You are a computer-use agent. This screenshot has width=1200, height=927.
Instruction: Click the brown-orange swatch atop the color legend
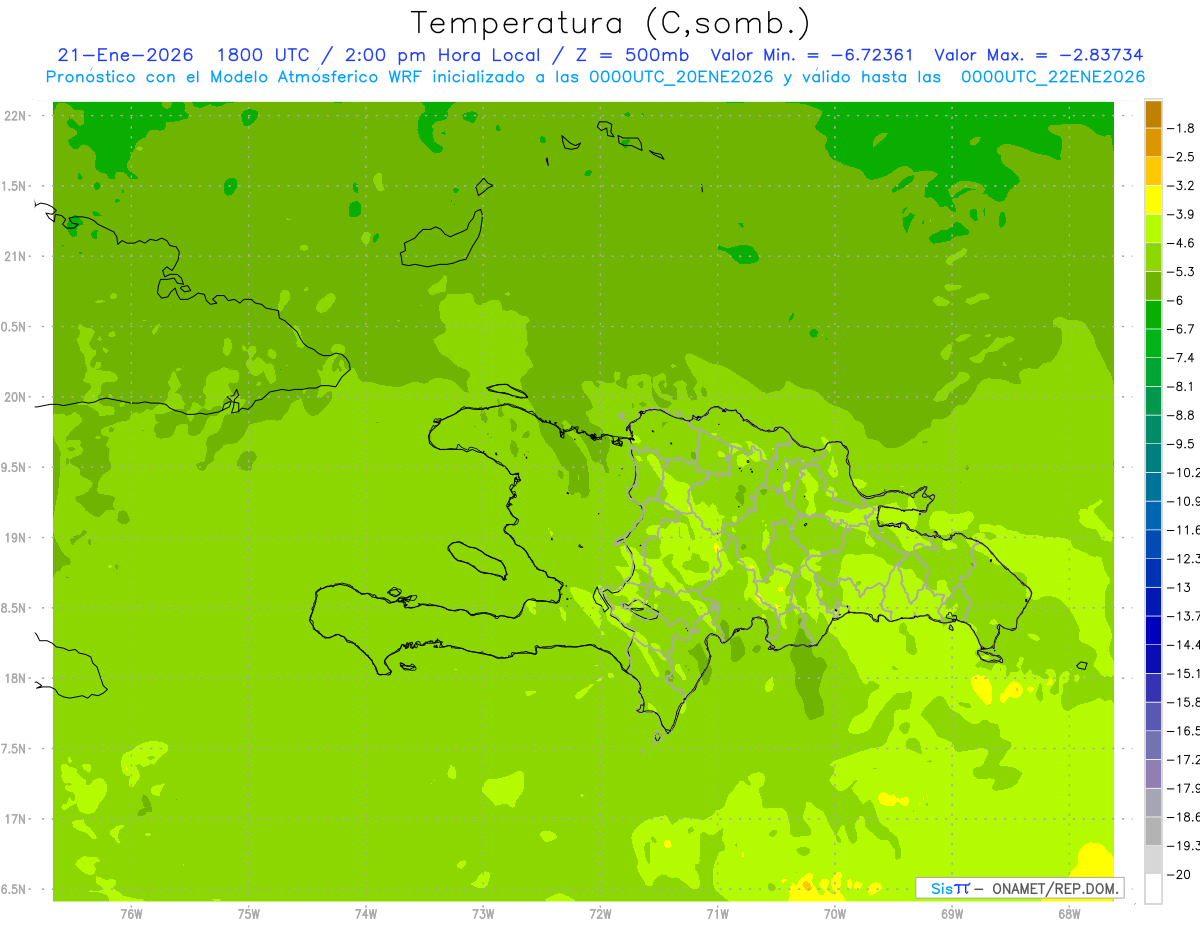click(1153, 114)
